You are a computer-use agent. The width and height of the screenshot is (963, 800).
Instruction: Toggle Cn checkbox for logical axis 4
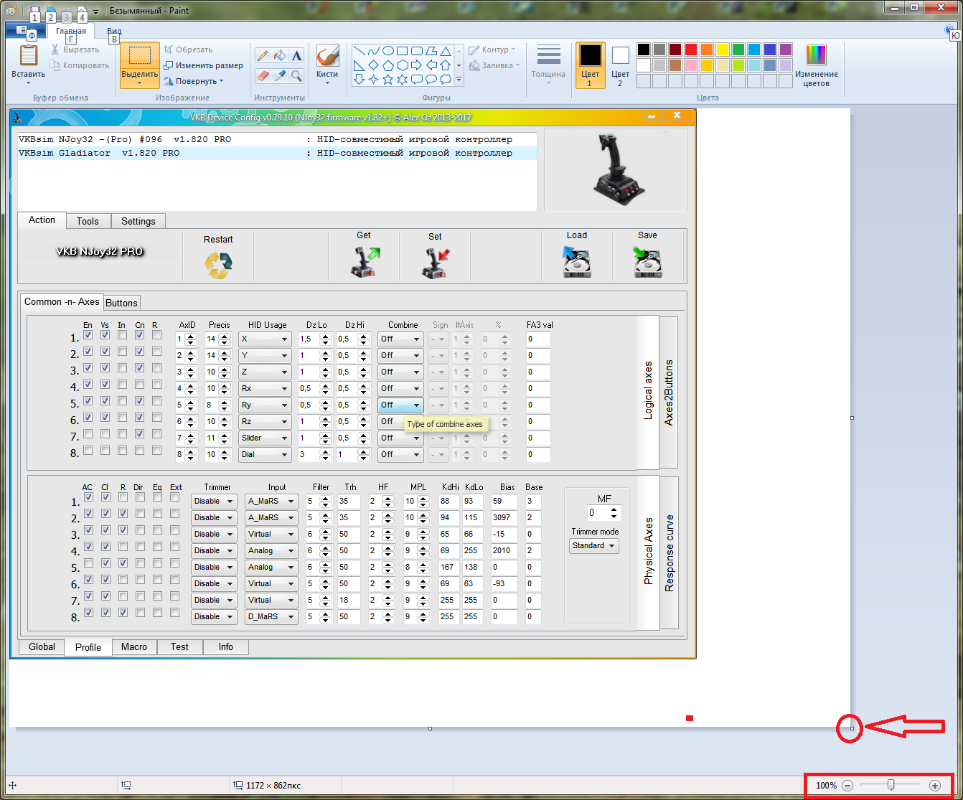(139, 384)
